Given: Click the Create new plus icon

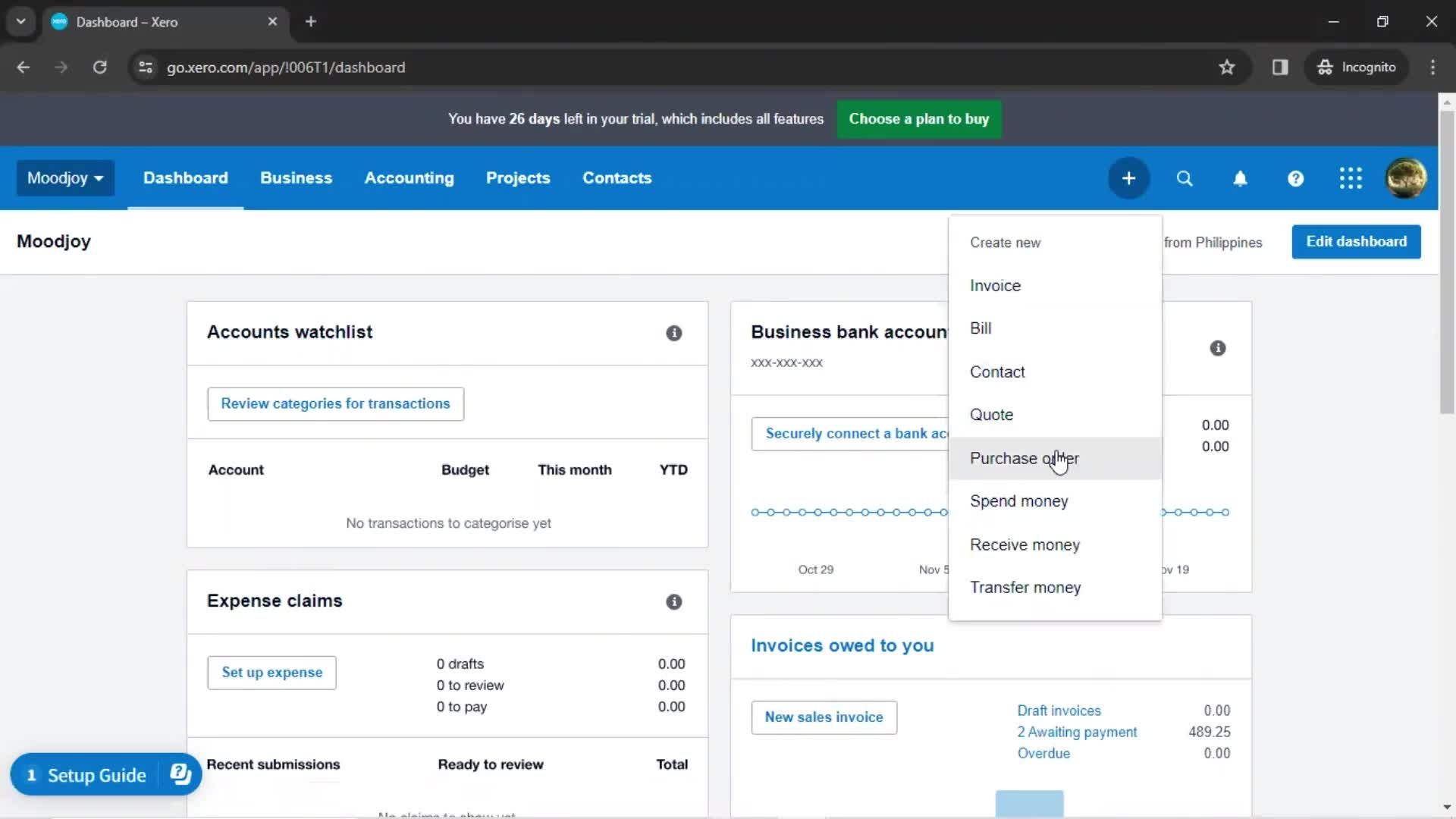Looking at the screenshot, I should pyautogui.click(x=1128, y=178).
